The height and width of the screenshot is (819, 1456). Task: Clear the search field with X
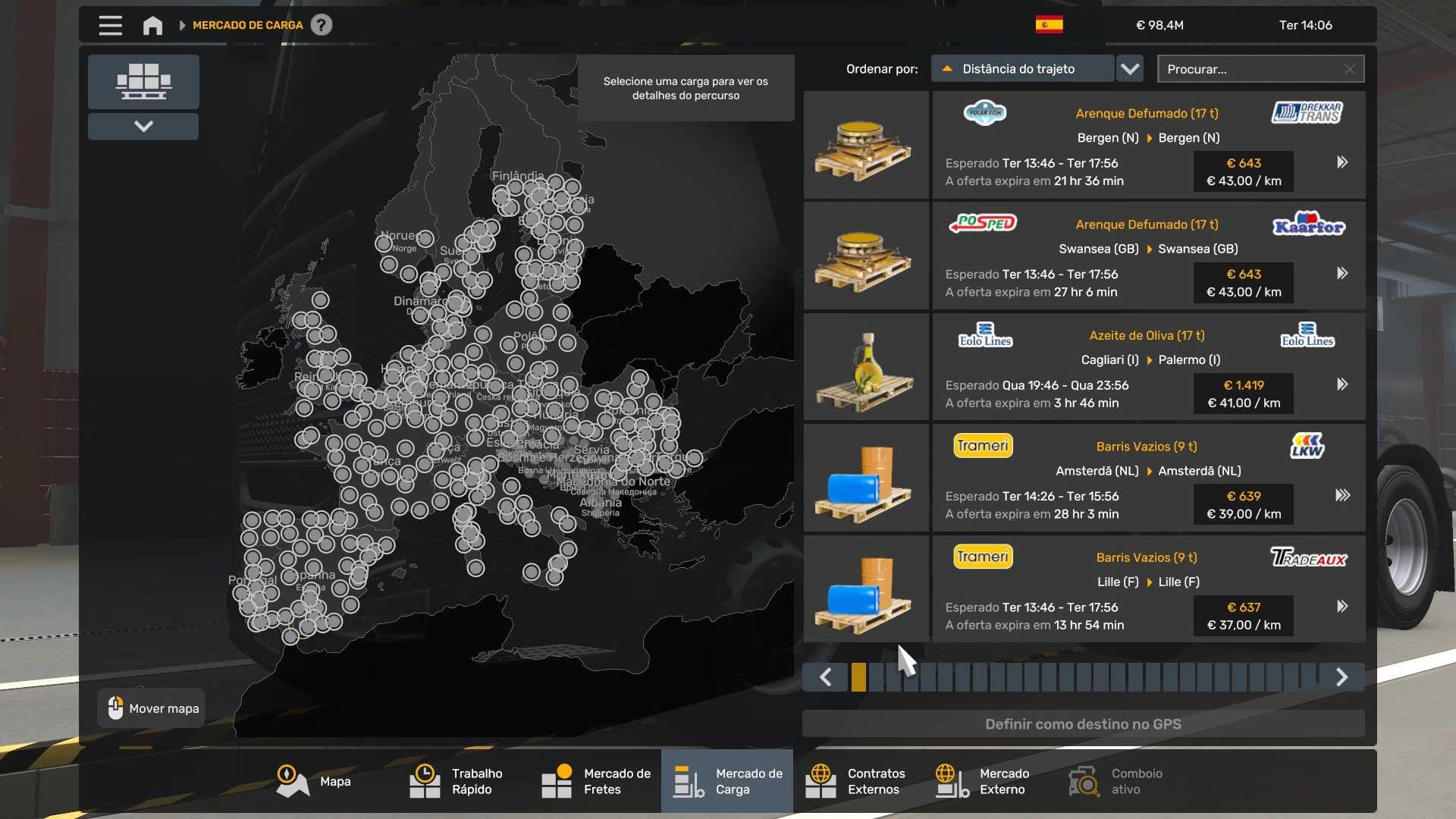pos(1350,69)
